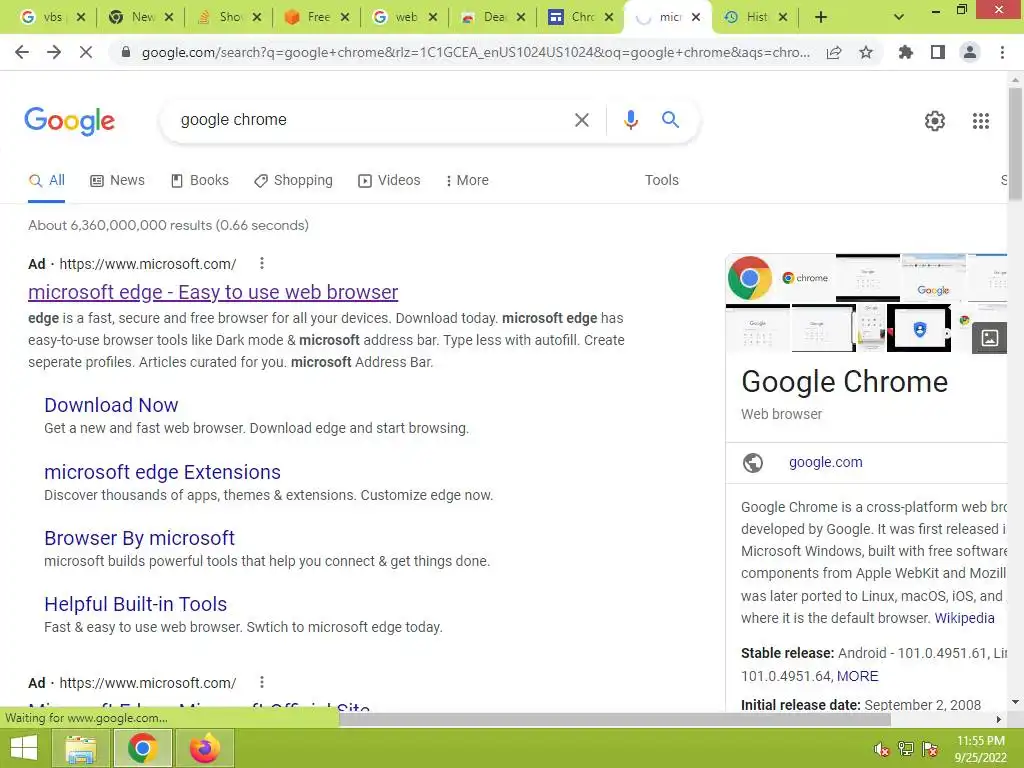Image resolution: width=1024 pixels, height=768 pixels.
Task: Open 'microsoft edge - Easy to use web browser' link
Action: 213,292
